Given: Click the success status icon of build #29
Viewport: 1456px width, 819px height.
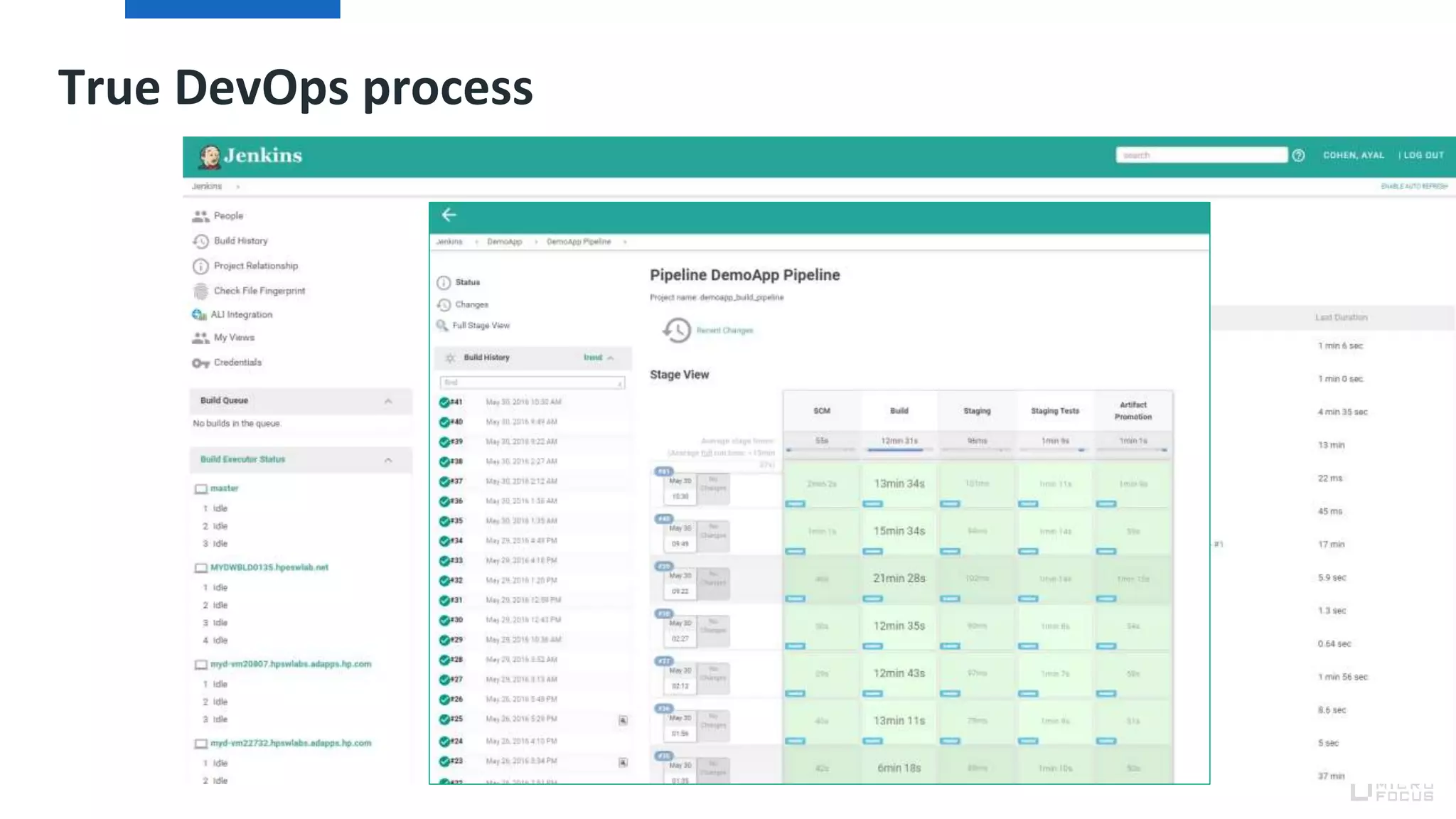Looking at the screenshot, I should coord(444,640).
